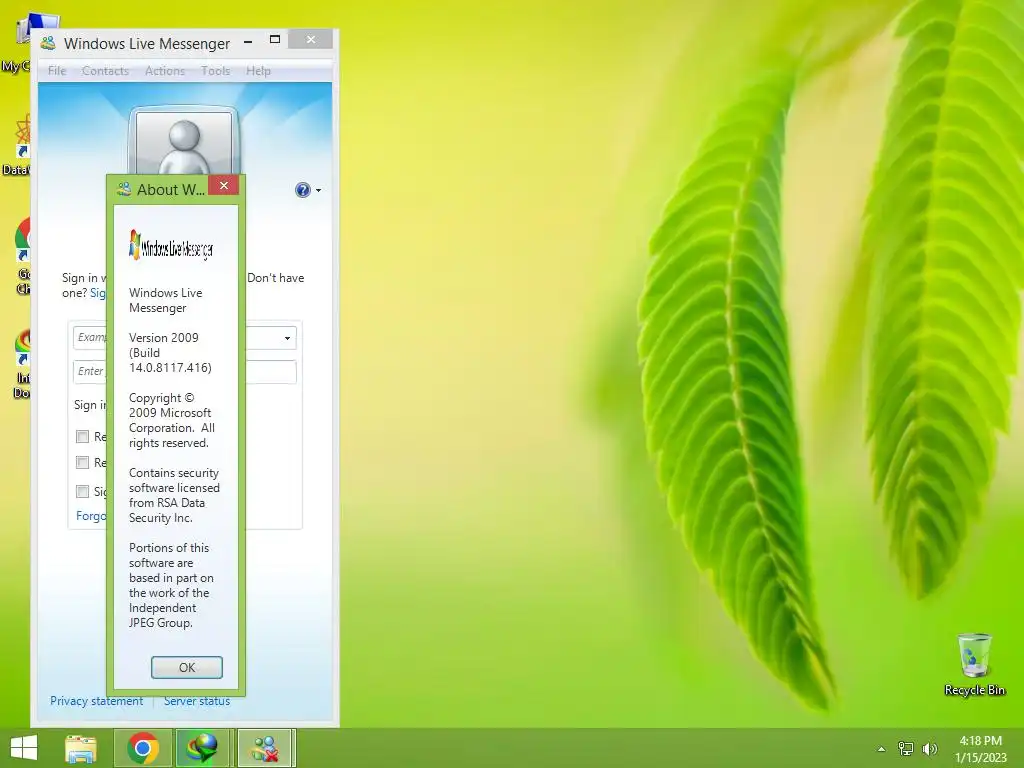Open Google Chrome from the taskbar

tap(143, 748)
